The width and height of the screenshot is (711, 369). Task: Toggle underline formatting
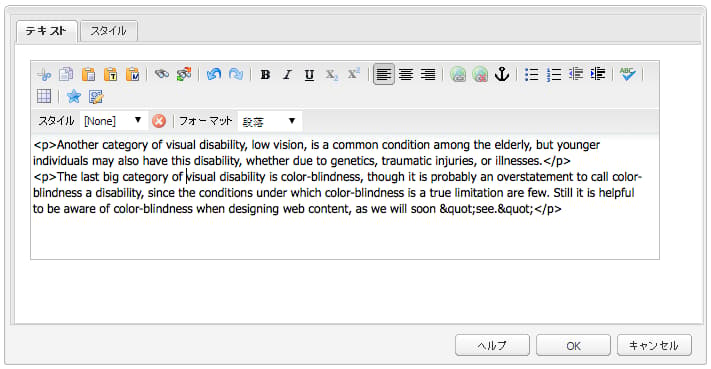click(x=309, y=74)
